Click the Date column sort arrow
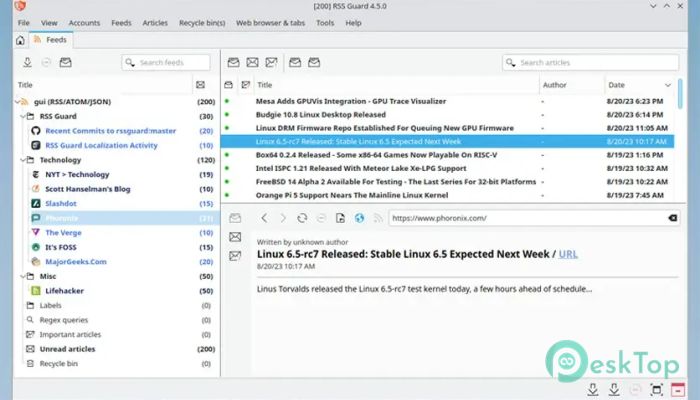This screenshot has width=700, height=400. [667, 85]
